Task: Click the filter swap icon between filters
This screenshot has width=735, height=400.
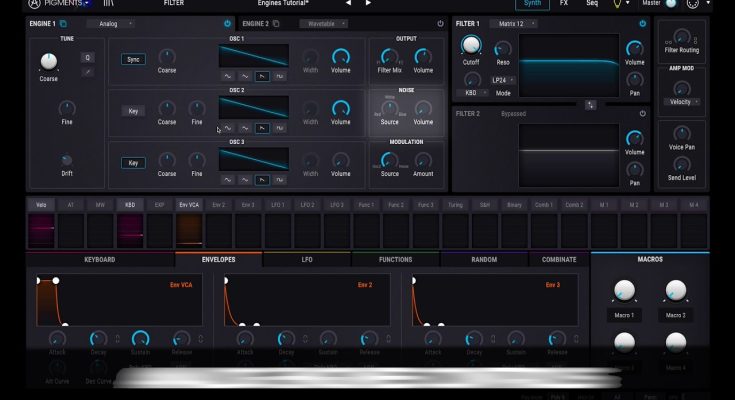Action: point(590,104)
